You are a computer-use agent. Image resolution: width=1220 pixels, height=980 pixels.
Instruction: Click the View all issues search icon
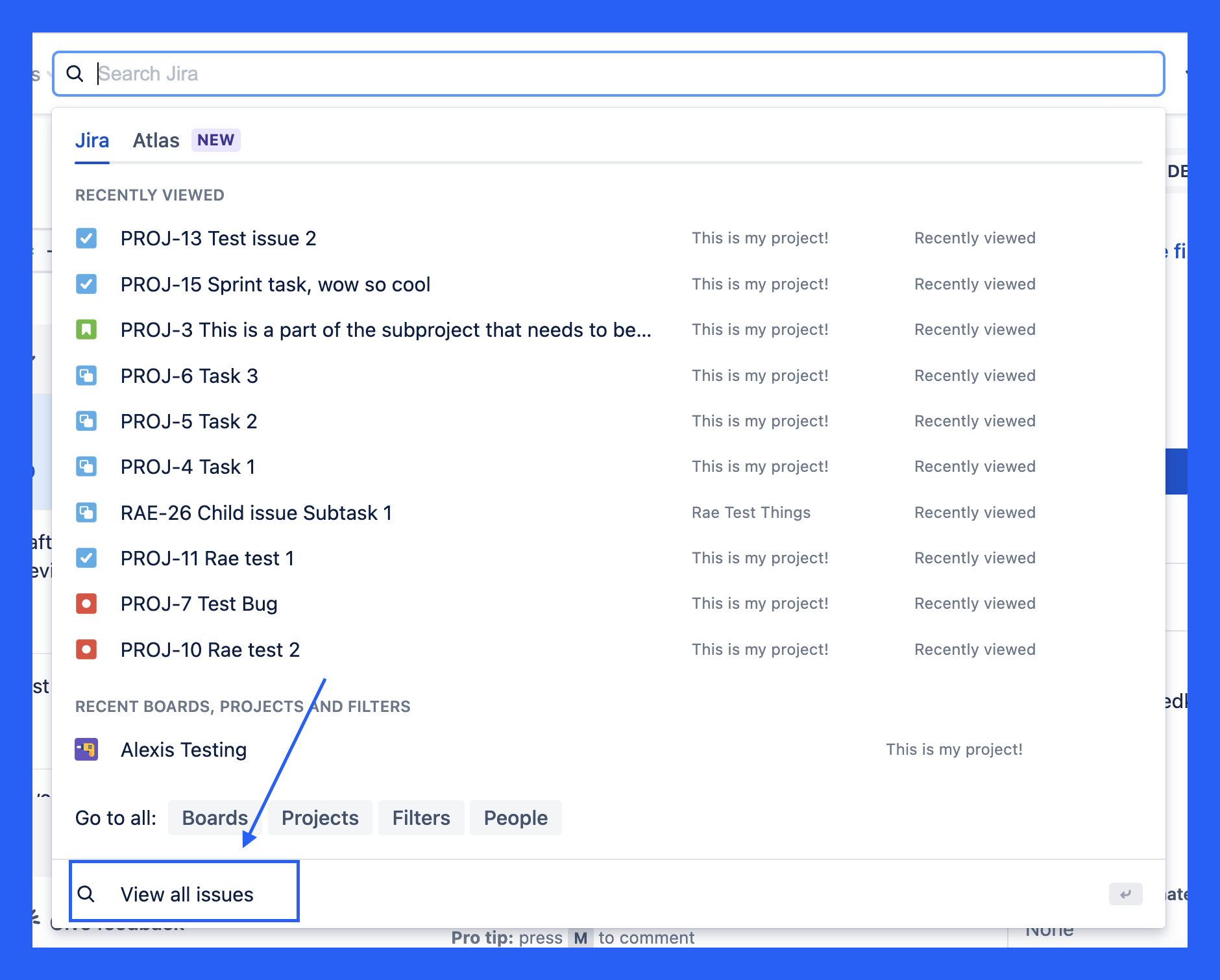(86, 894)
